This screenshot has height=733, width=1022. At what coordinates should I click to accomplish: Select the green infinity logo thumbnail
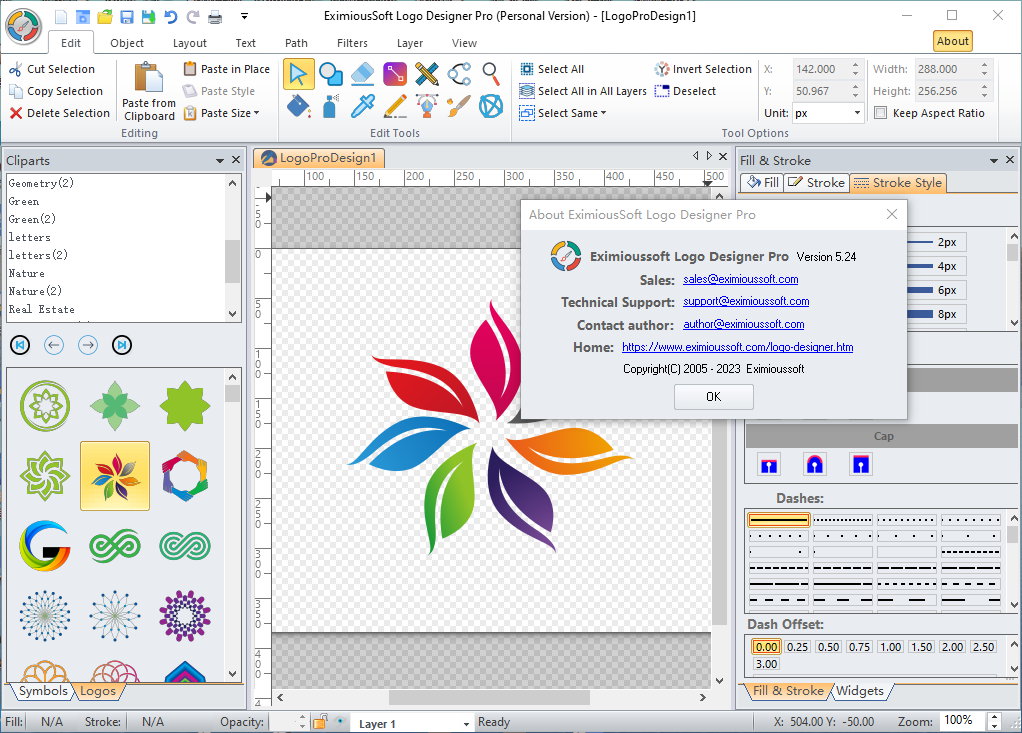115,546
